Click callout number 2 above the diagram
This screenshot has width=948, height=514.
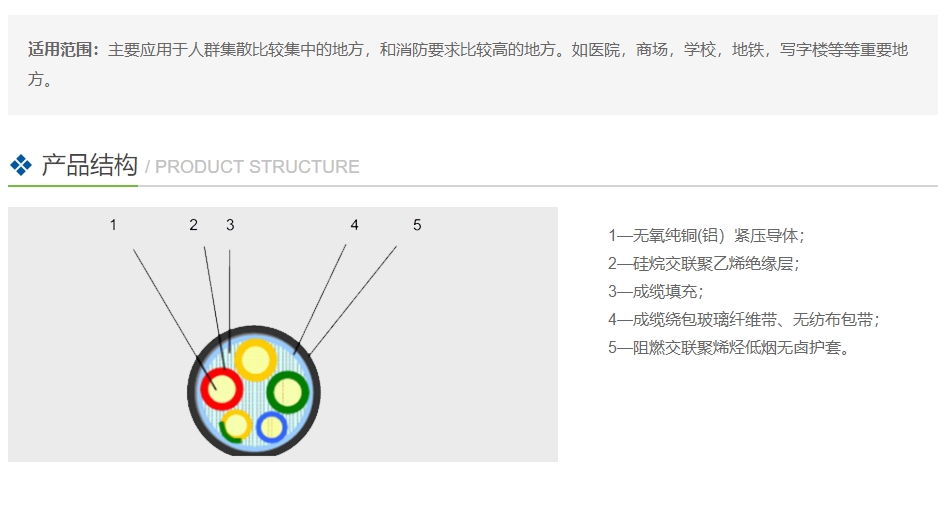[x=194, y=225]
